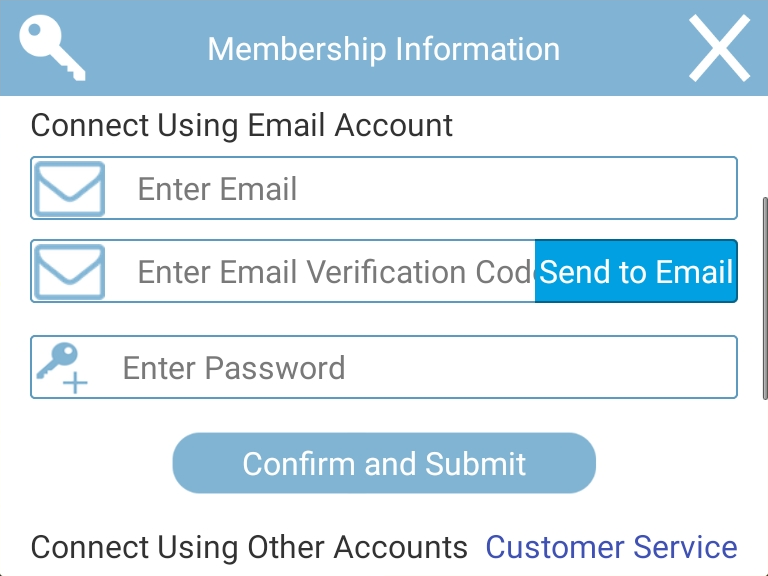
Task: Click the small plus sign under password key
Action: 75,383
